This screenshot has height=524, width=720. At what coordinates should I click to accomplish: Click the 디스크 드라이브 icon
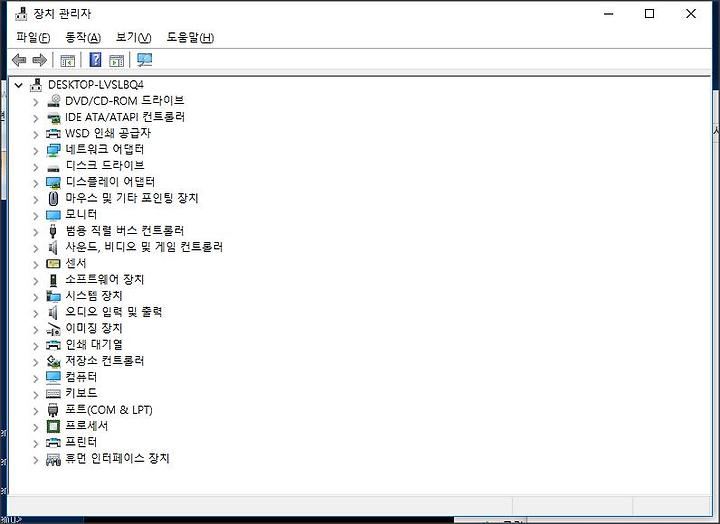(x=53, y=168)
